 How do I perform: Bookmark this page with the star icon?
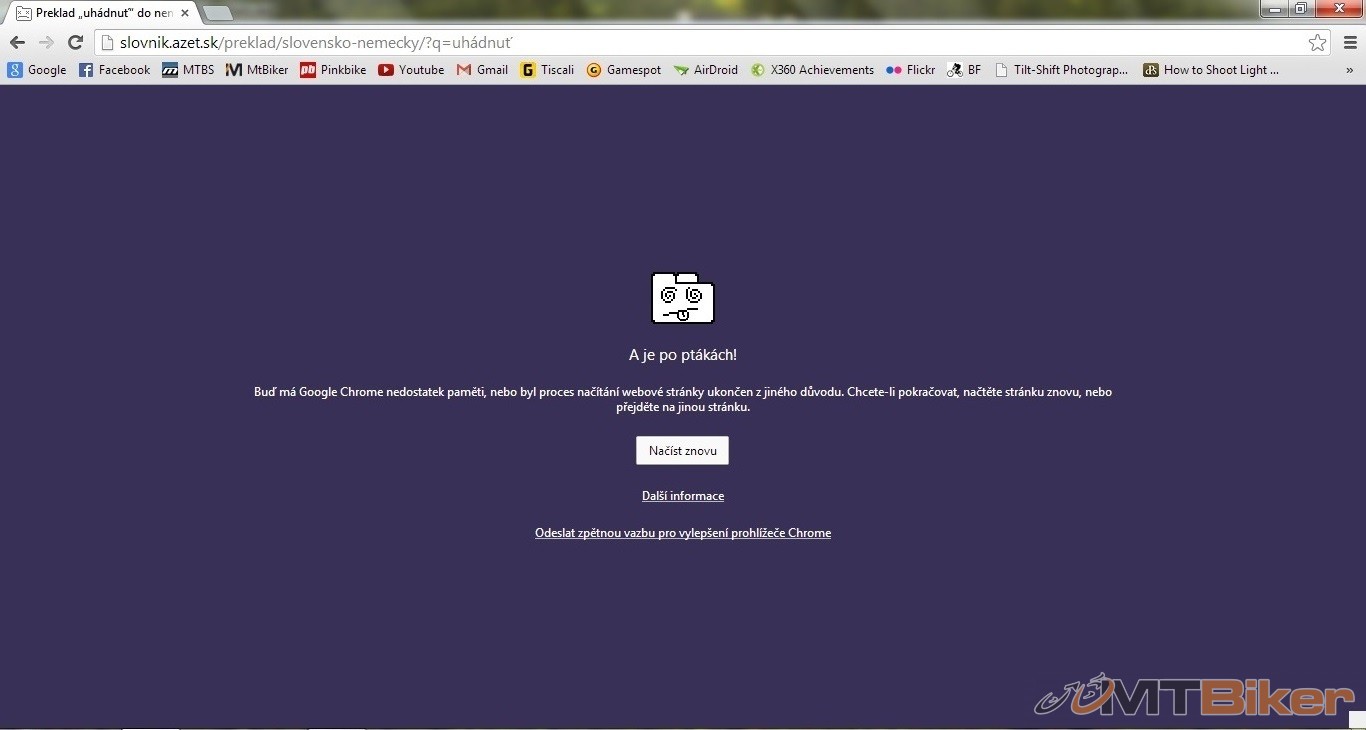(1317, 43)
